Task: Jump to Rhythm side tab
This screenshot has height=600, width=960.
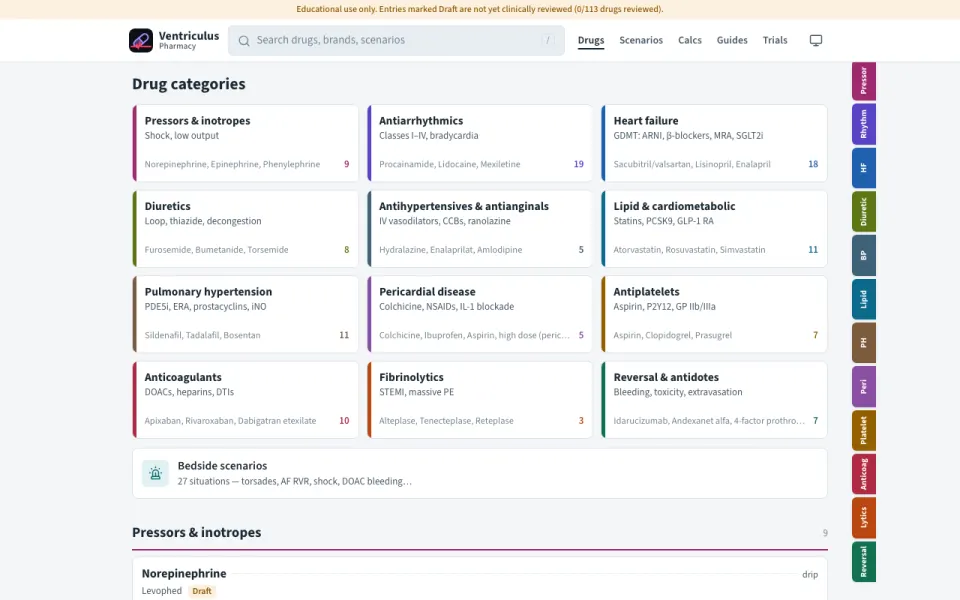Action: (864, 124)
